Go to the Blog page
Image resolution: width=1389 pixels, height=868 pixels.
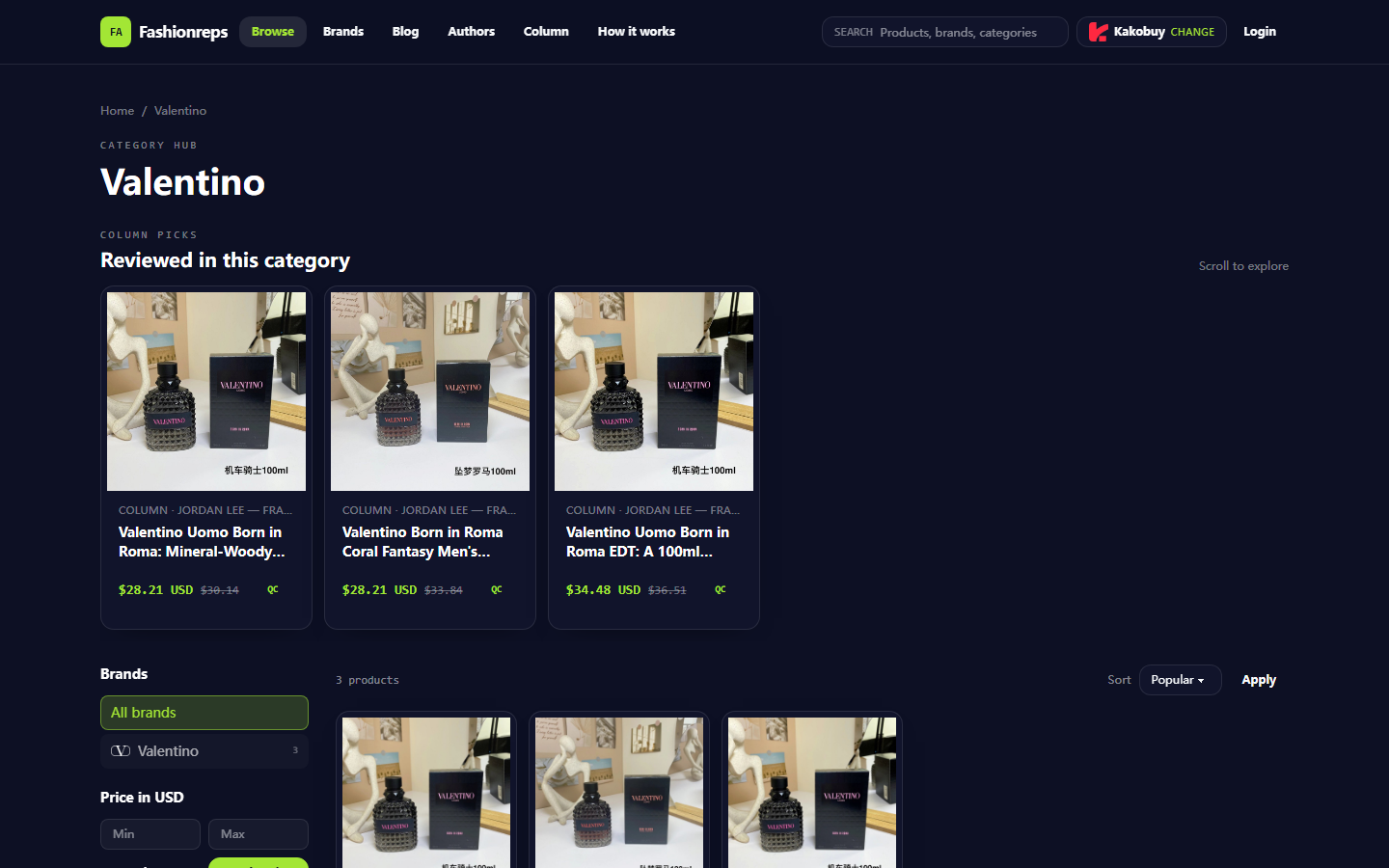point(405,32)
